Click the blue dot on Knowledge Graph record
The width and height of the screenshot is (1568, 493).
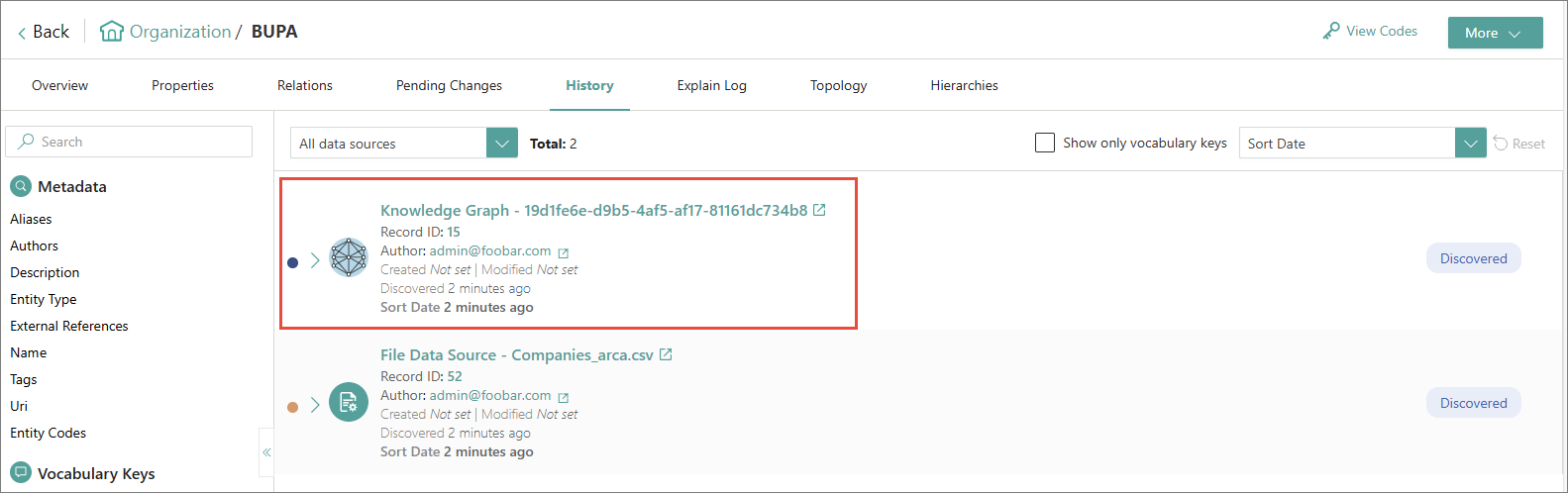click(x=292, y=262)
